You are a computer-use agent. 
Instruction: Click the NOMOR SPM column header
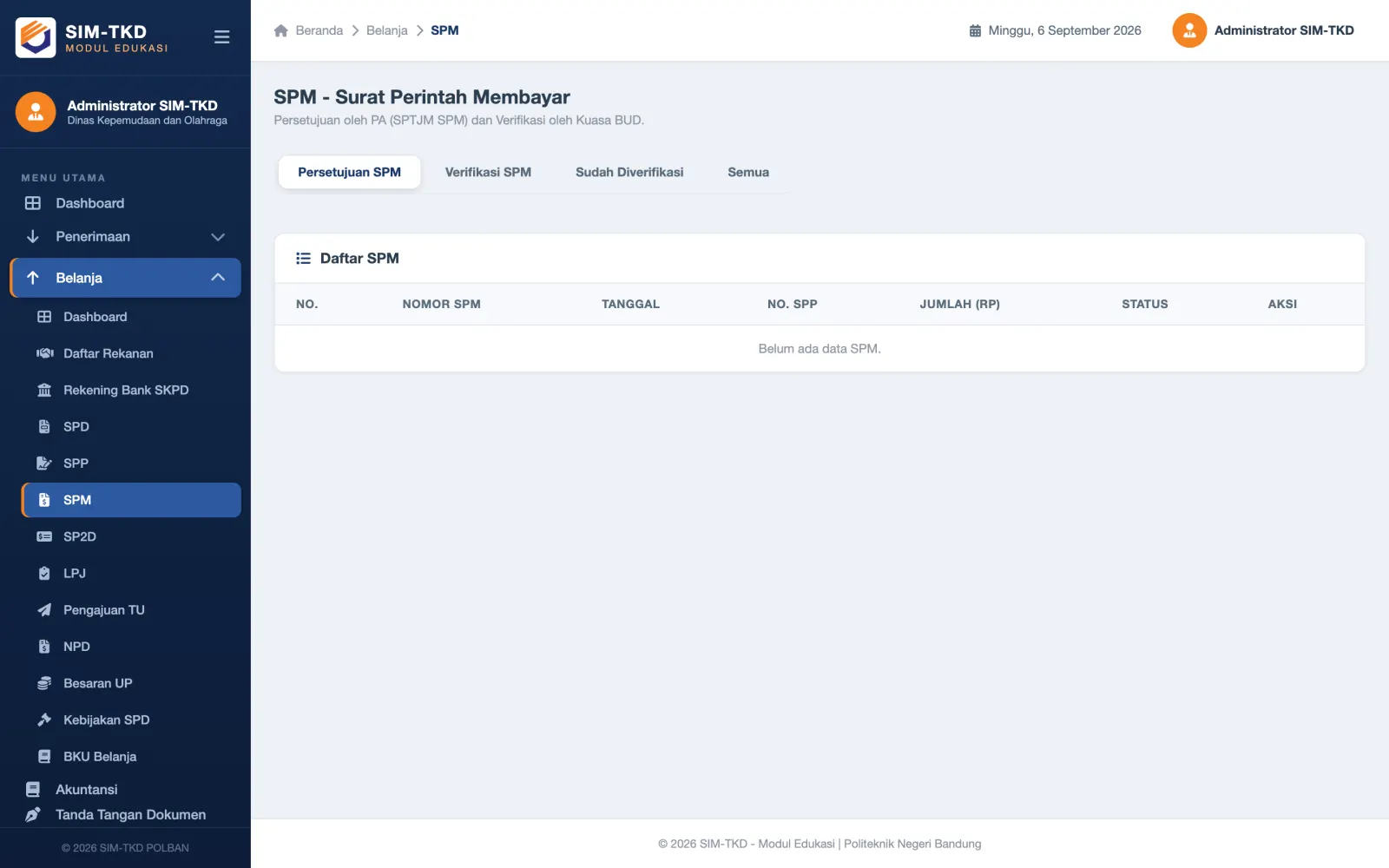[441, 304]
